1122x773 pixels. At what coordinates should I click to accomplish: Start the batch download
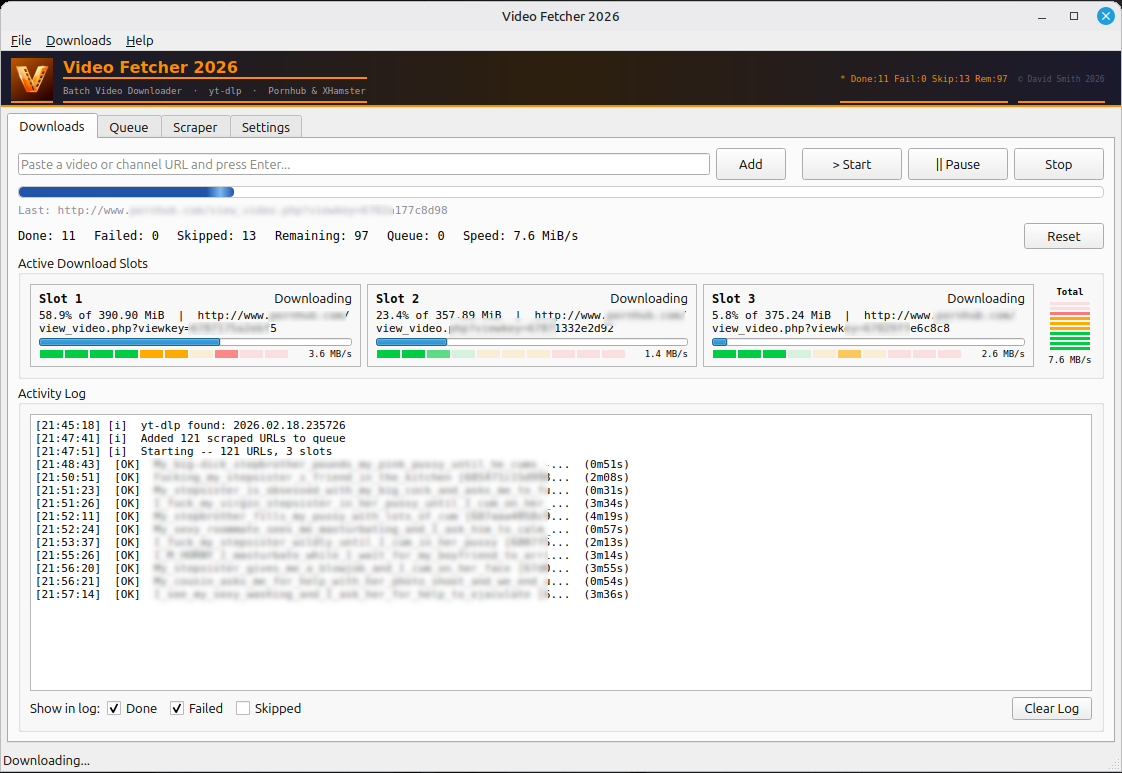(851, 163)
